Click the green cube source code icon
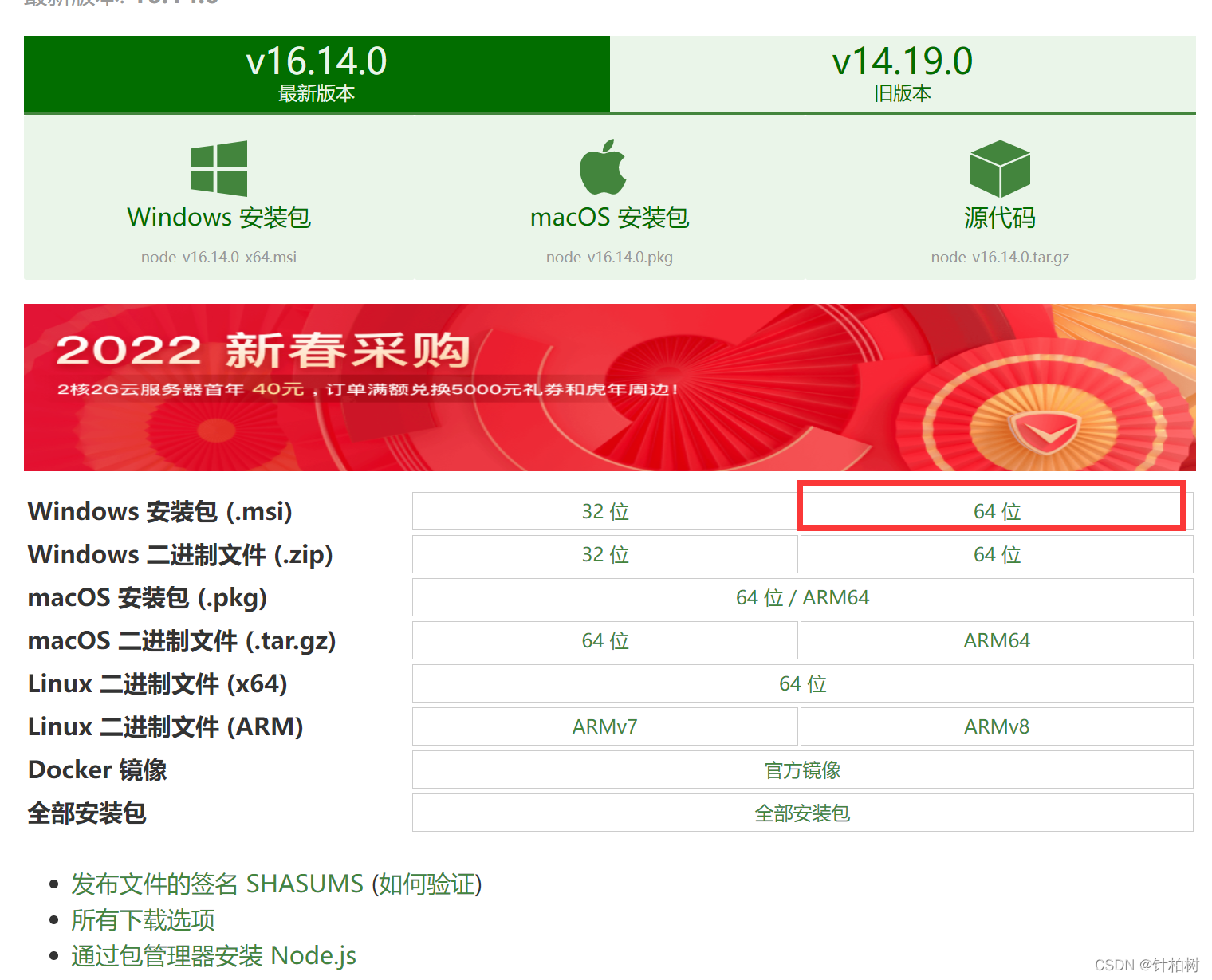The height and width of the screenshot is (980, 1212). pyautogui.click(x=1000, y=168)
